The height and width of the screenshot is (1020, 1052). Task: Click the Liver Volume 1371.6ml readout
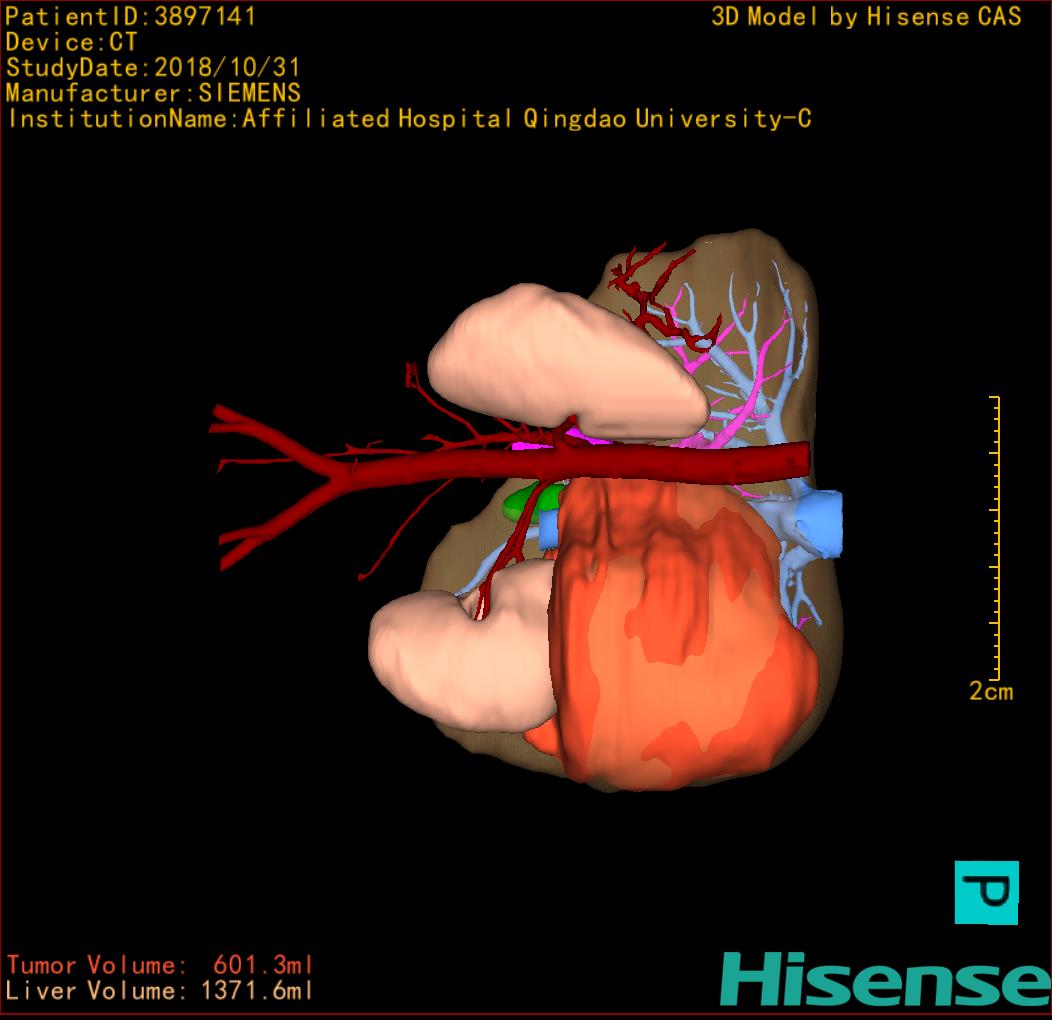point(160,991)
